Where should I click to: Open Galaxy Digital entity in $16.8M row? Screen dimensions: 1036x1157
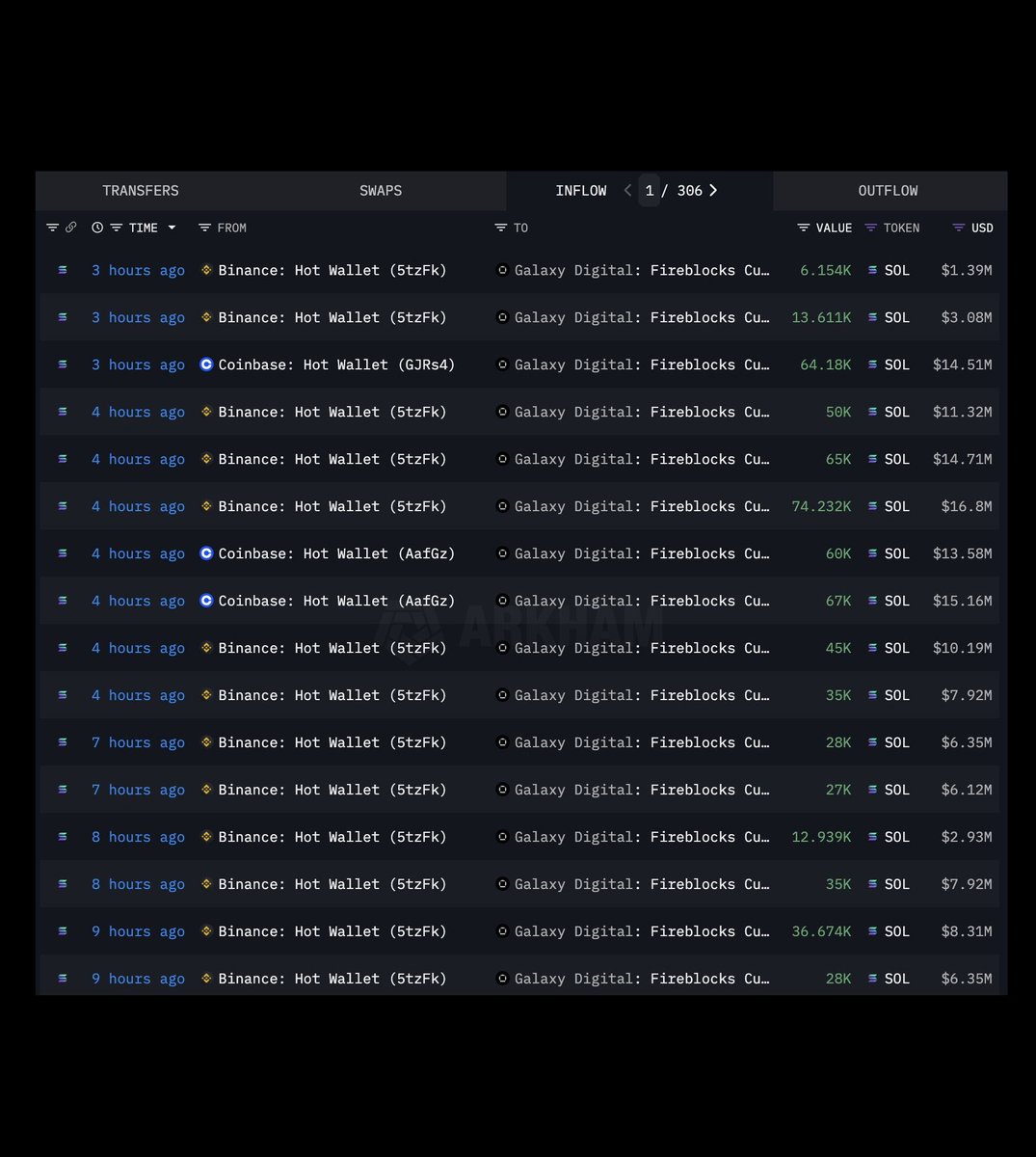pos(572,506)
